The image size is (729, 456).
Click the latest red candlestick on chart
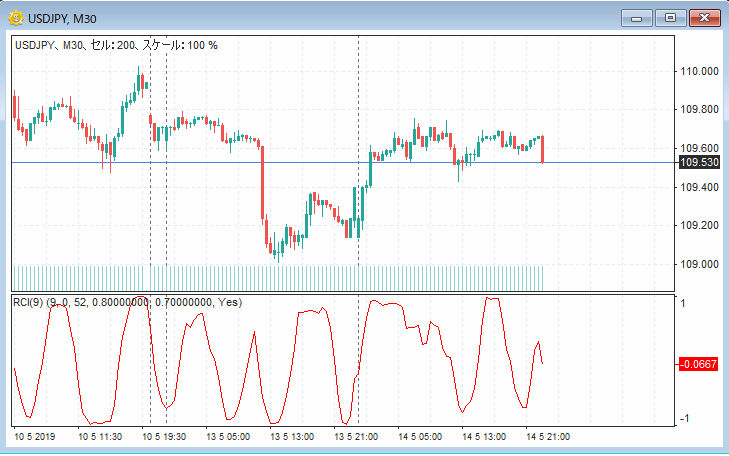(x=542, y=148)
